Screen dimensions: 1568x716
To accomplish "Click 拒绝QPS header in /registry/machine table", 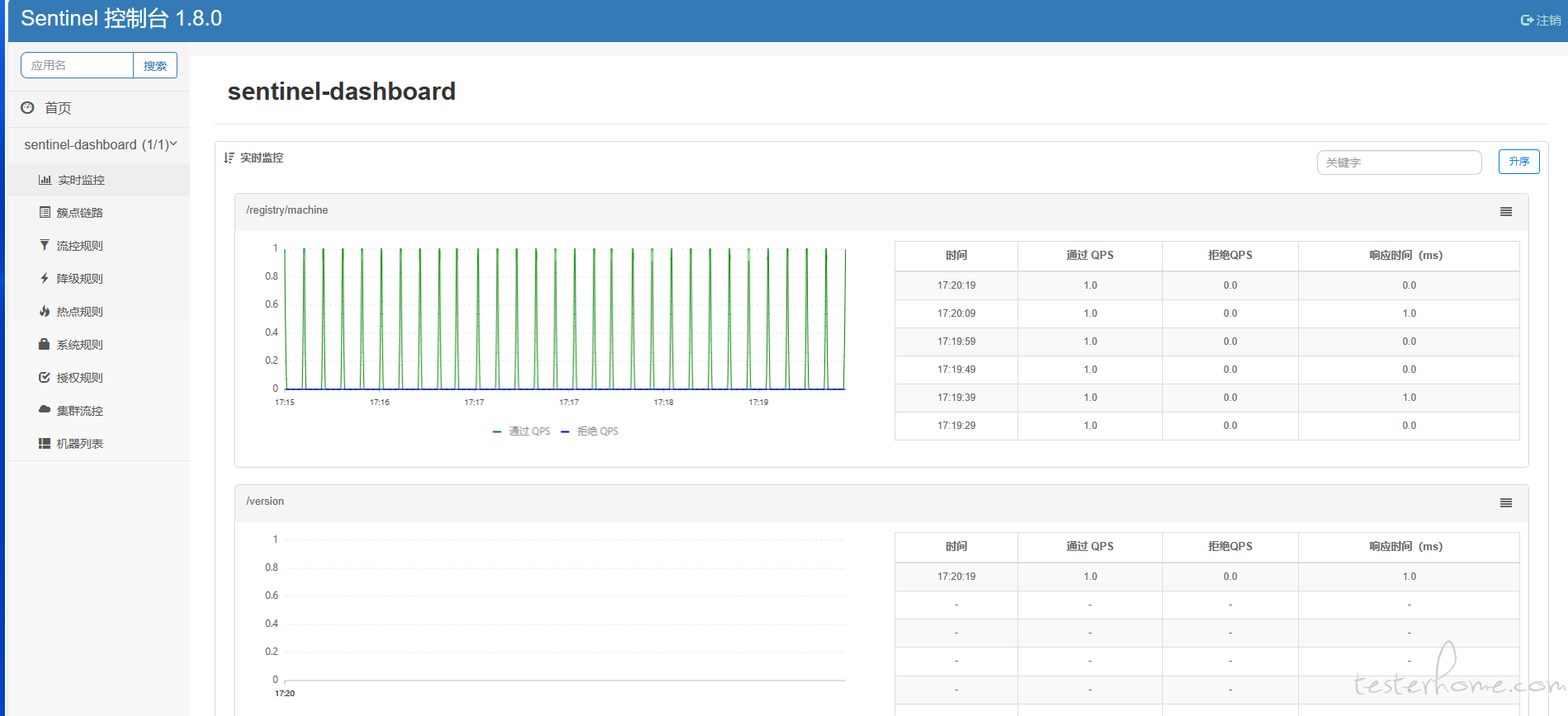I will pos(1230,256).
